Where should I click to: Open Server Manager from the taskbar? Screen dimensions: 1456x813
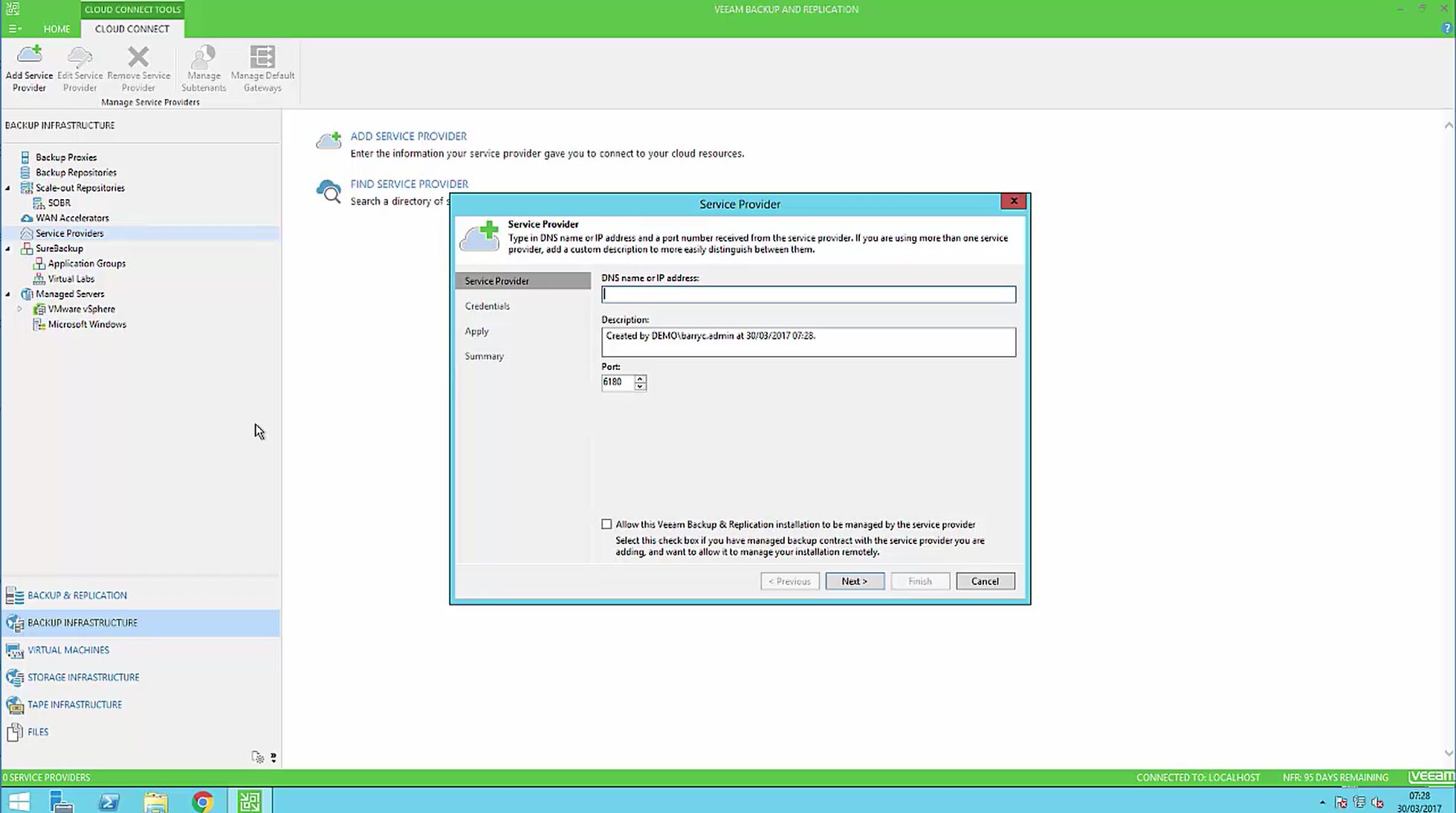pyautogui.click(x=61, y=801)
